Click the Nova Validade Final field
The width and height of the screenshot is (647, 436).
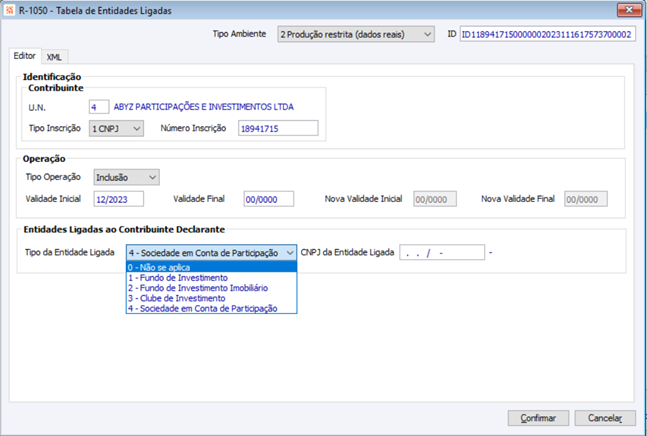(x=586, y=199)
